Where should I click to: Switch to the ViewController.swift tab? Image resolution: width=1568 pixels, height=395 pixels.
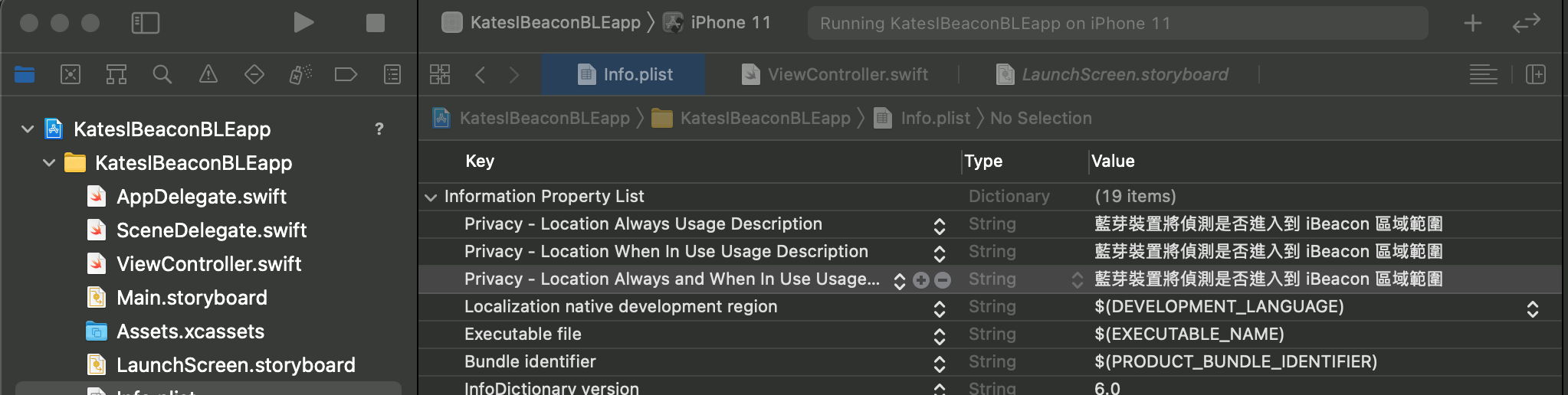836,74
